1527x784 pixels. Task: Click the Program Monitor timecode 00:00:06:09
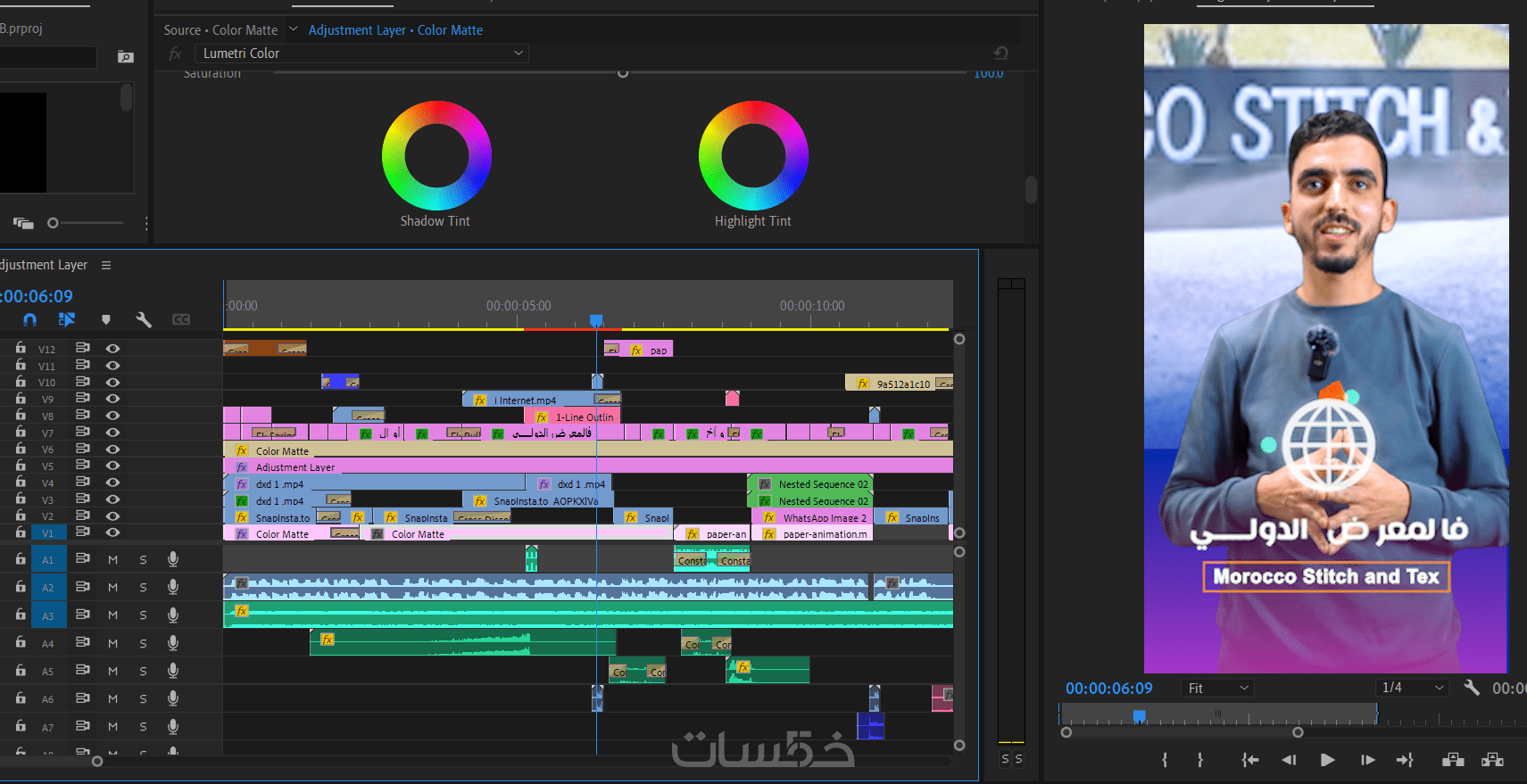tap(1109, 689)
